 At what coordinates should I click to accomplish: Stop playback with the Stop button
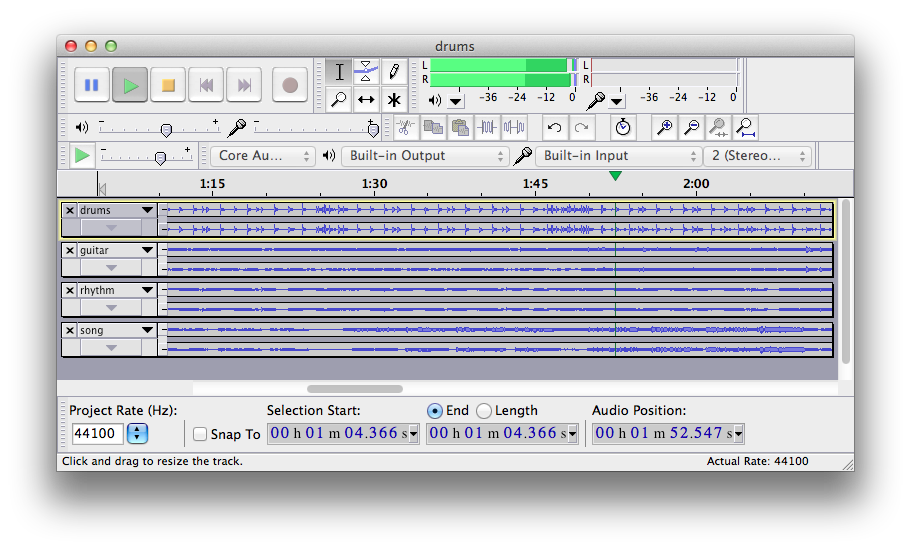coord(168,85)
